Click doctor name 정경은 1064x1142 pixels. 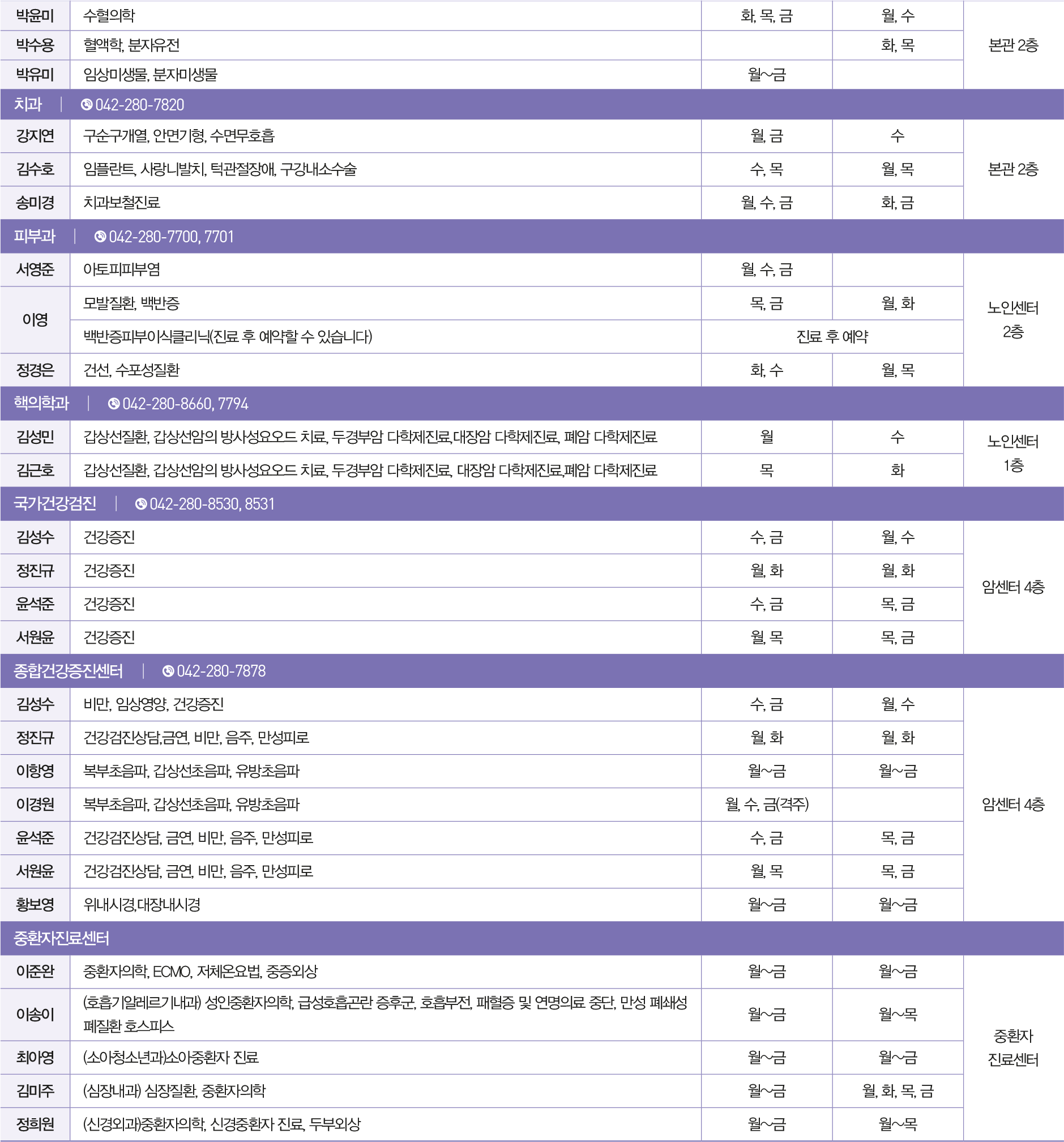(x=35, y=370)
